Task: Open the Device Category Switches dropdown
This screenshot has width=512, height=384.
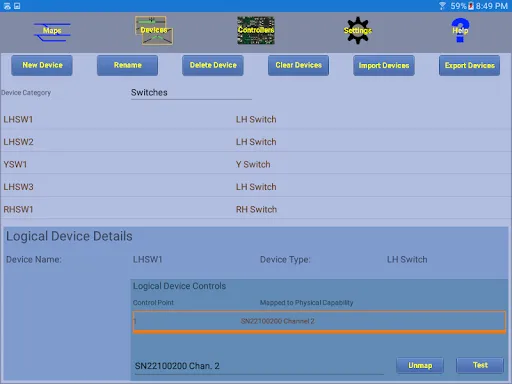Action: 191,93
